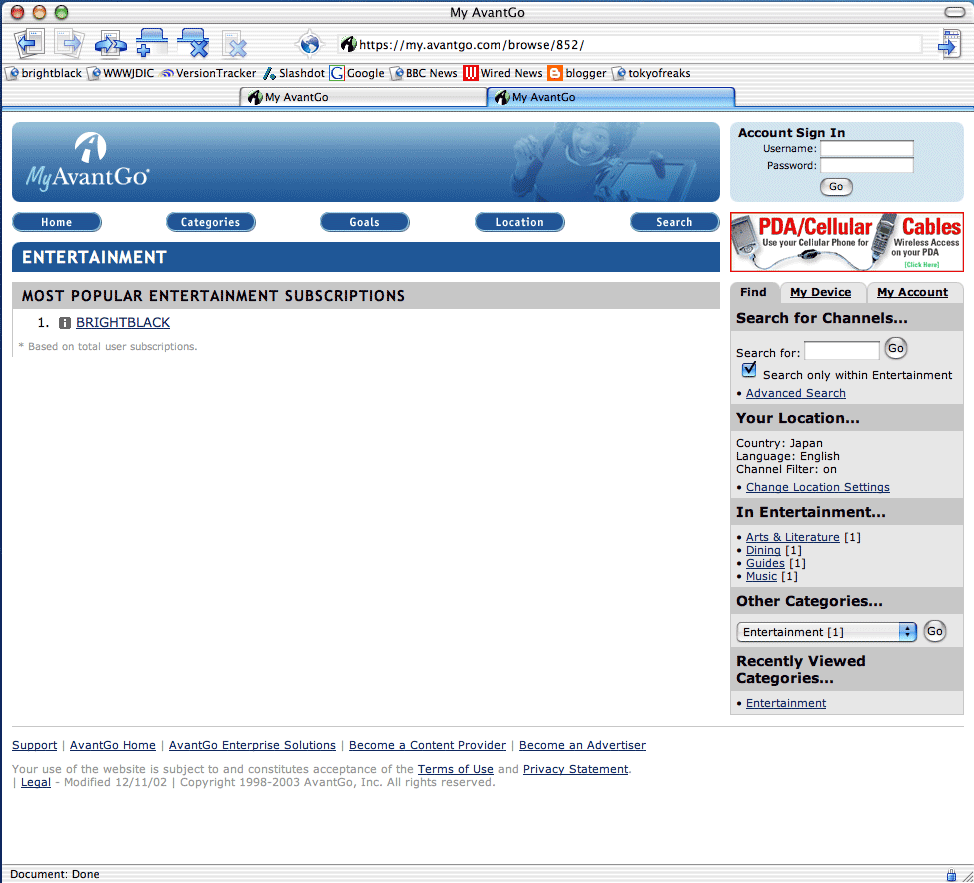Click Change Location Settings link
This screenshot has height=883, width=974.
point(817,487)
